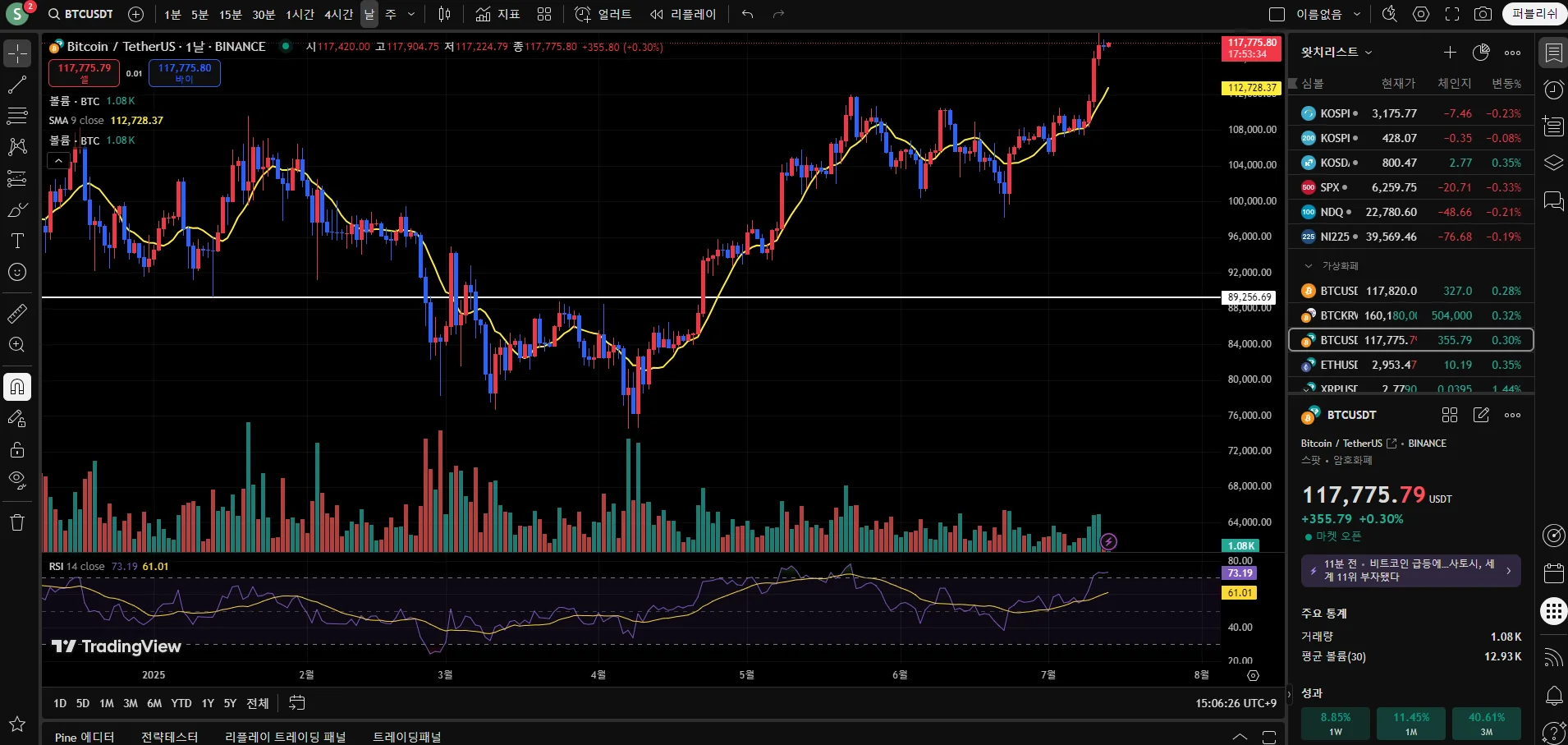Switch to the 15분 timeframe
The height and width of the screenshot is (745, 1568).
tap(230, 14)
